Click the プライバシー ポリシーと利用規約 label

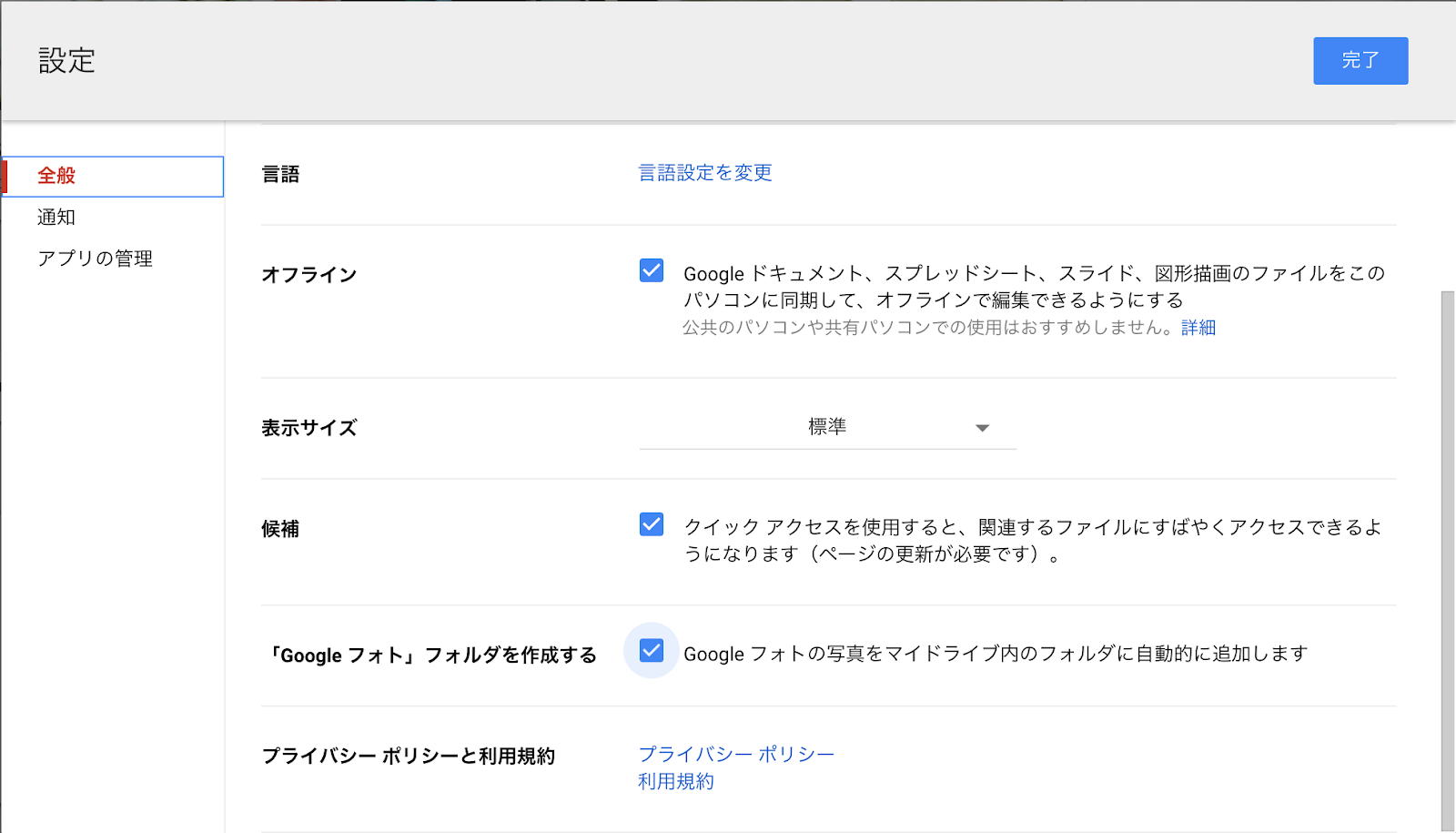(x=409, y=757)
